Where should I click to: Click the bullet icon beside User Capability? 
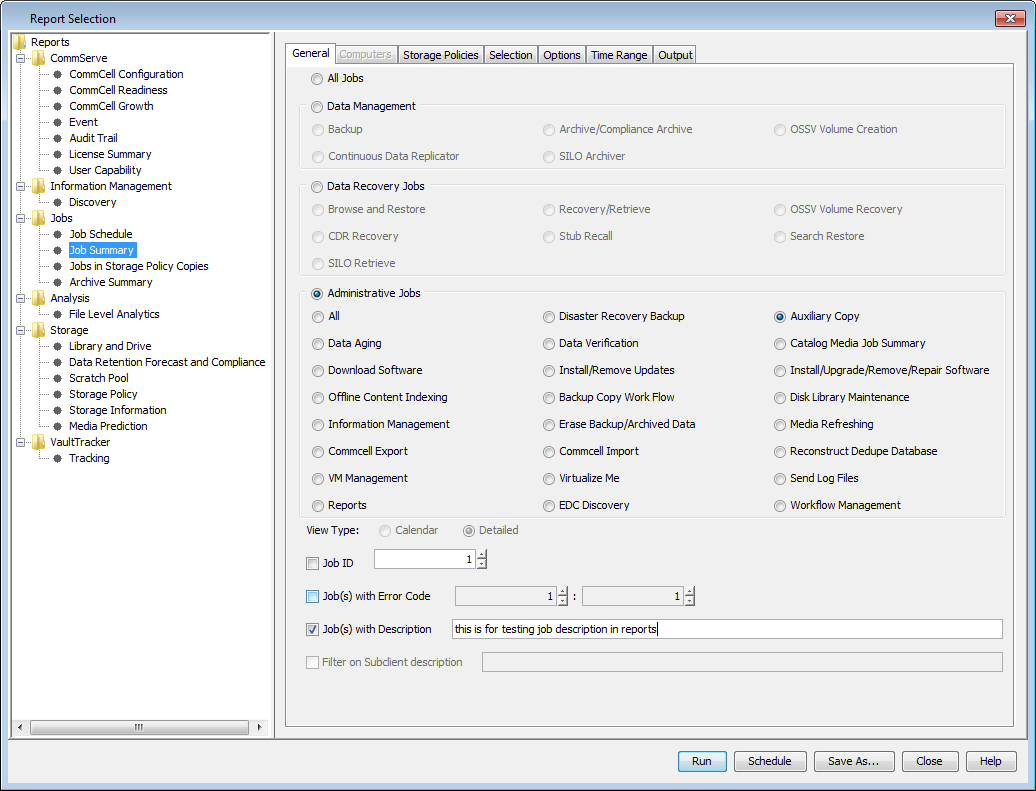point(57,170)
